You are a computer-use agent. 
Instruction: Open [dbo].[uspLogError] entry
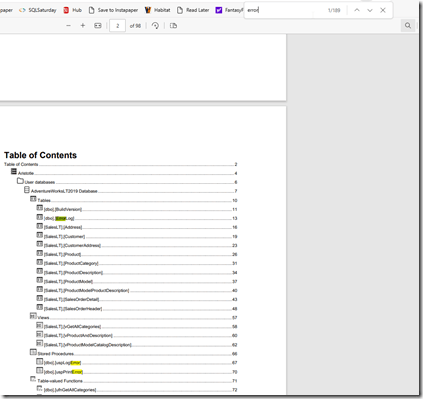point(62,363)
